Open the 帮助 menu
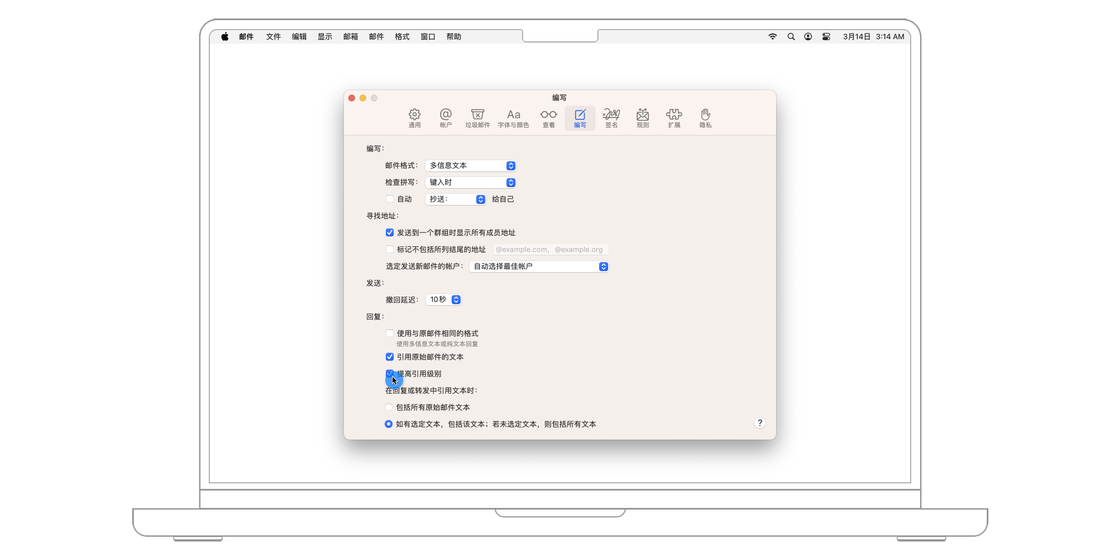Screen dimensions: 1120x560 [454, 36]
